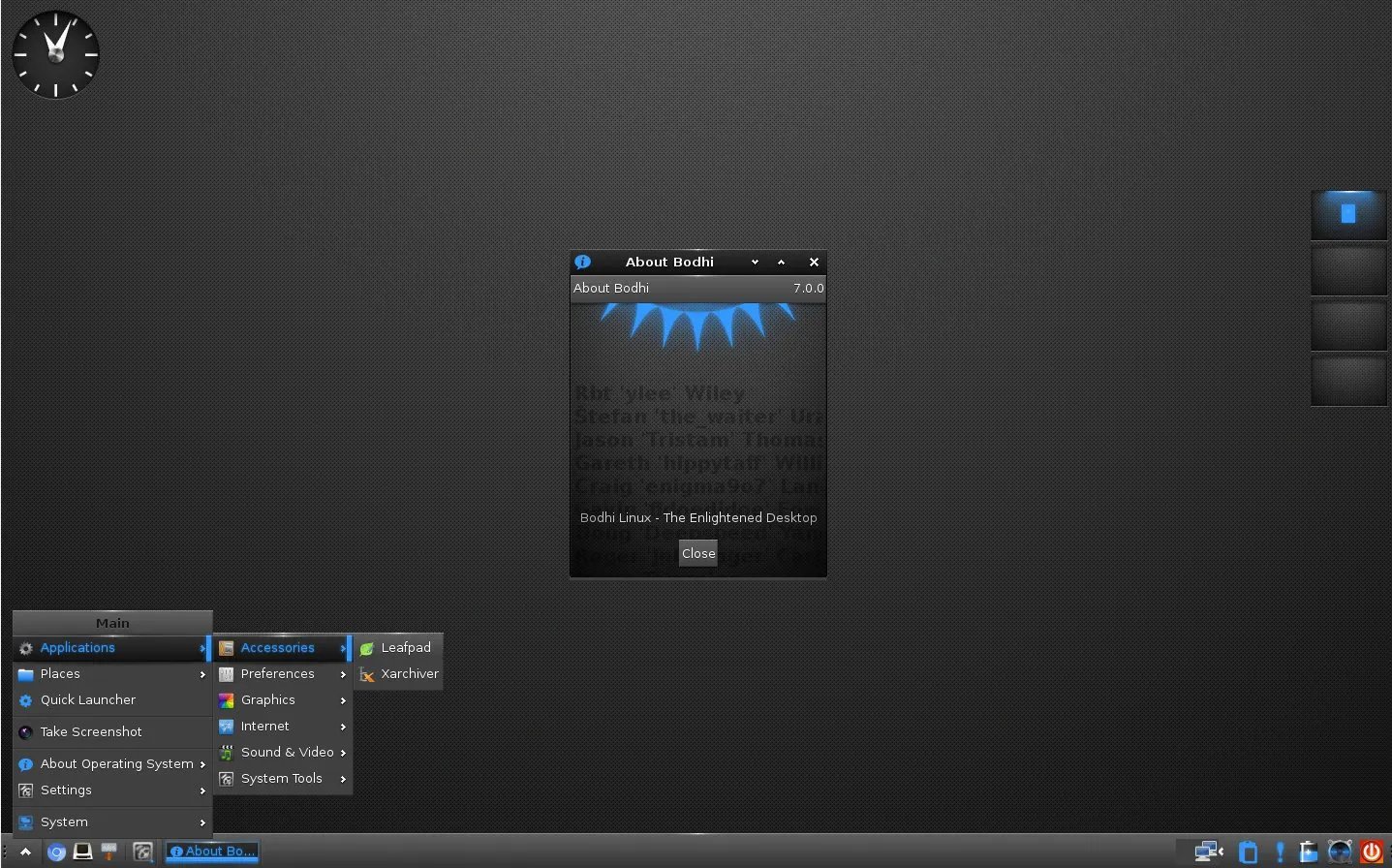
Task: Click the Internet category icon
Action: 226,727
